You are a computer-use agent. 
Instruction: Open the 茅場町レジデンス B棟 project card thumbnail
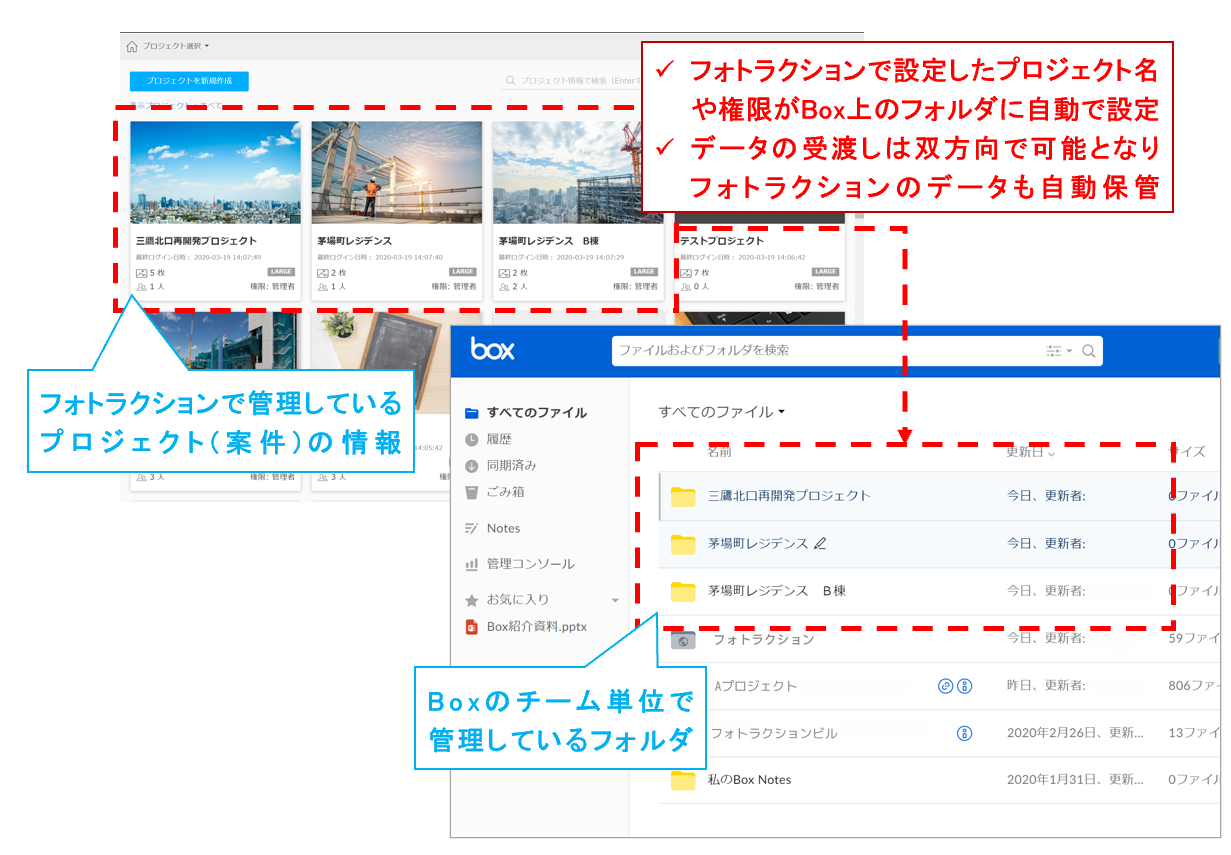[578, 172]
